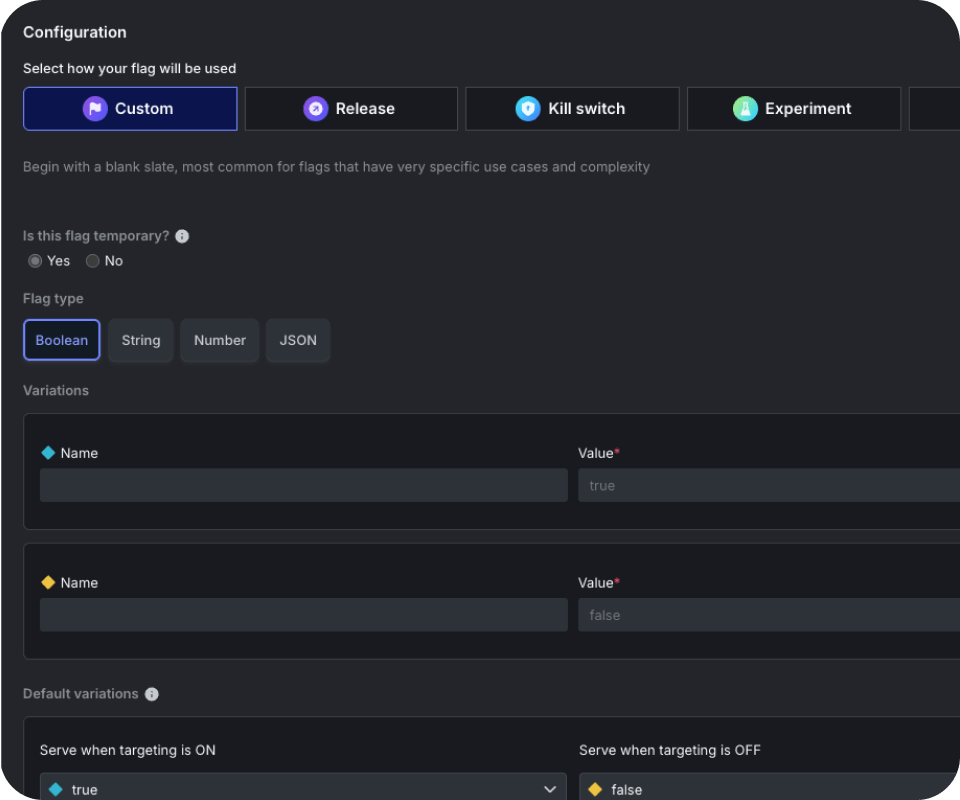Focus the Name field of false variation
The width and height of the screenshot is (960, 800).
tap(304, 615)
